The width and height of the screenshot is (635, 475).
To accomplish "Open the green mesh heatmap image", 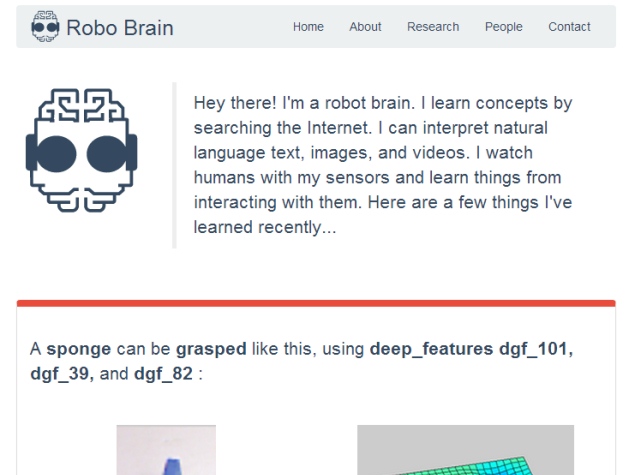I will [x=465, y=450].
